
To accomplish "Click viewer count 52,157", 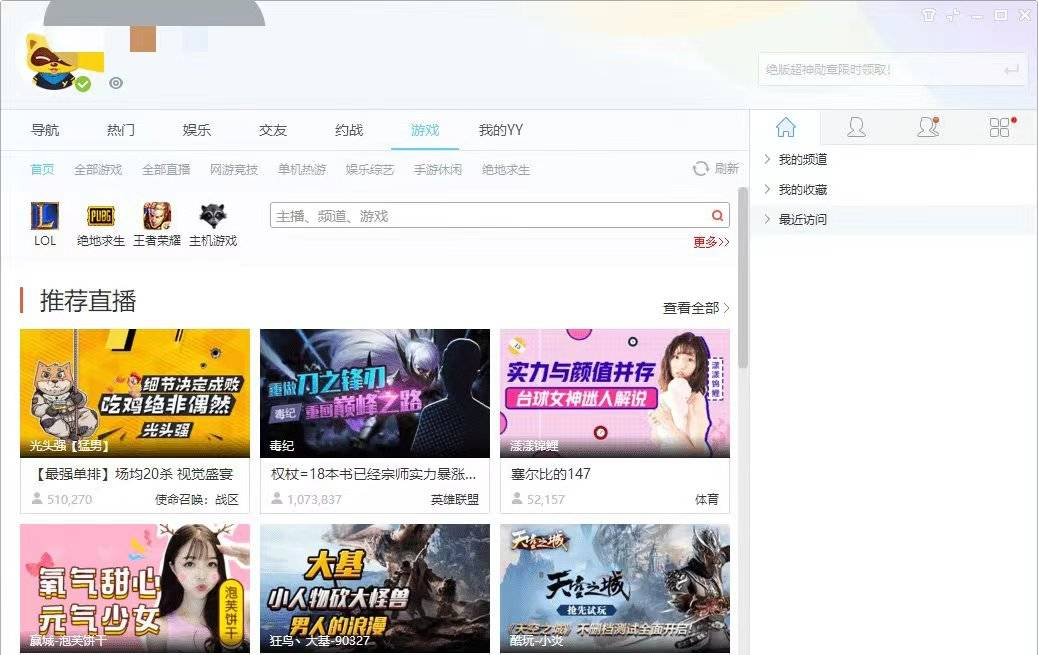I will [546, 499].
